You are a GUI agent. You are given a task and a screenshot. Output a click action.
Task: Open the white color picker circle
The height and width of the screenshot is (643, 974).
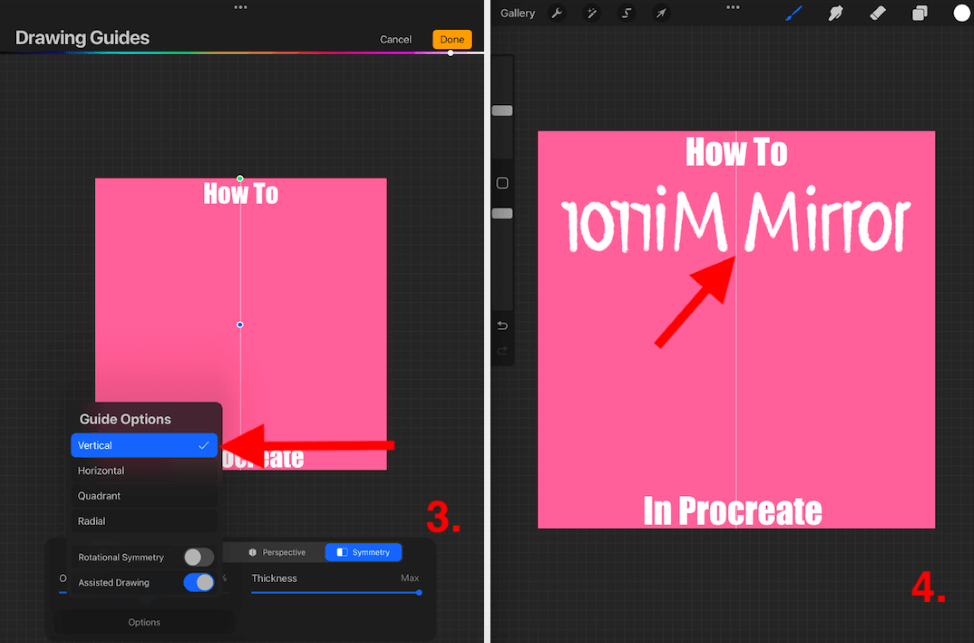[962, 13]
